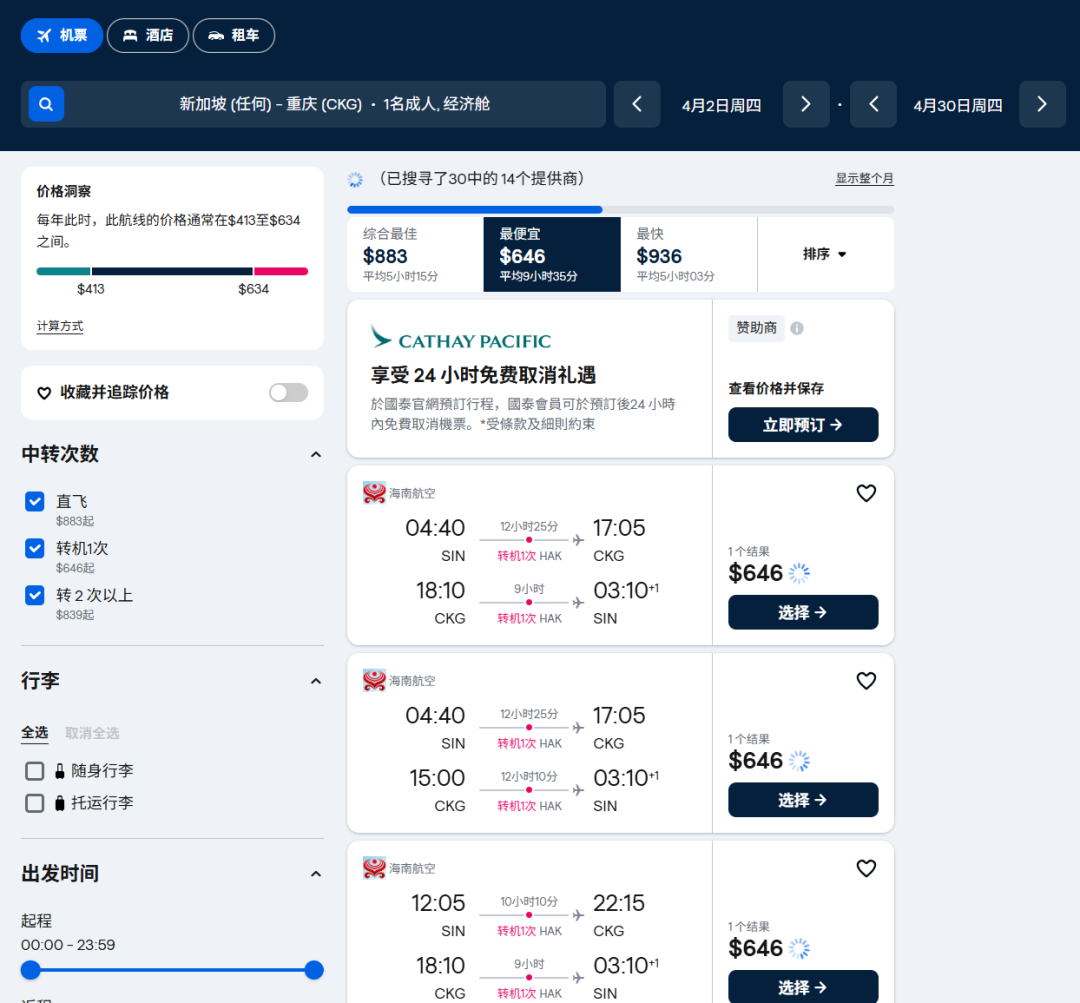Image resolution: width=1080 pixels, height=1003 pixels.
Task: Toggle 收藏并追踪价格 switch on
Action: point(288,392)
